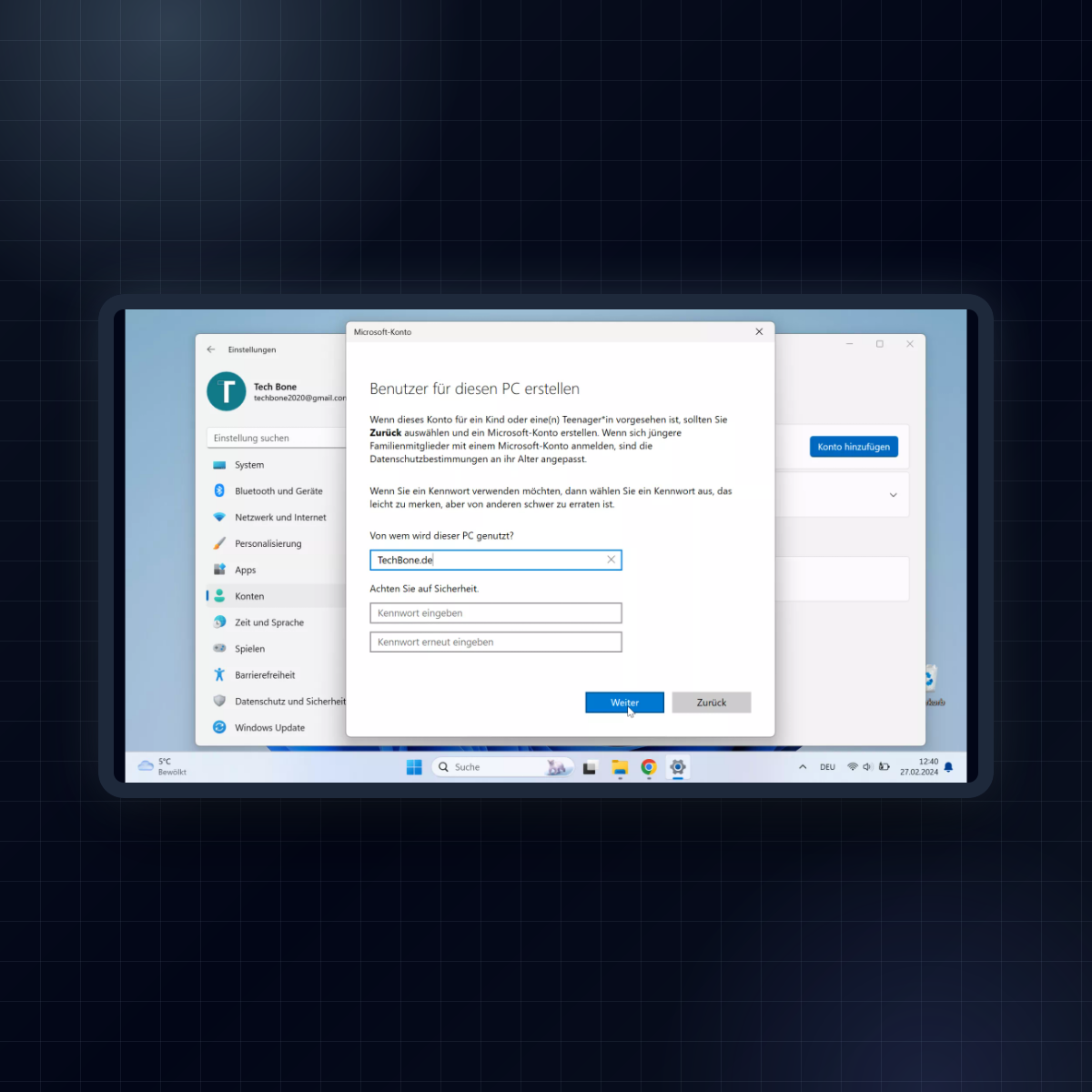Close the Microsoft-Konto dialog
1092x1092 pixels.
point(759,332)
